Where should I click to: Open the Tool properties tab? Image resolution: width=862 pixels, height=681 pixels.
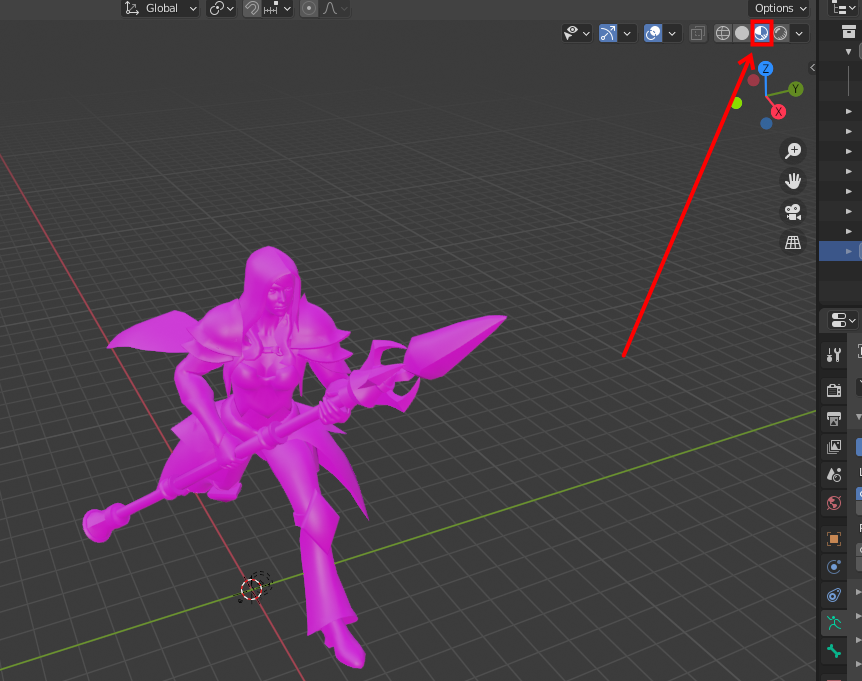pyautogui.click(x=834, y=355)
